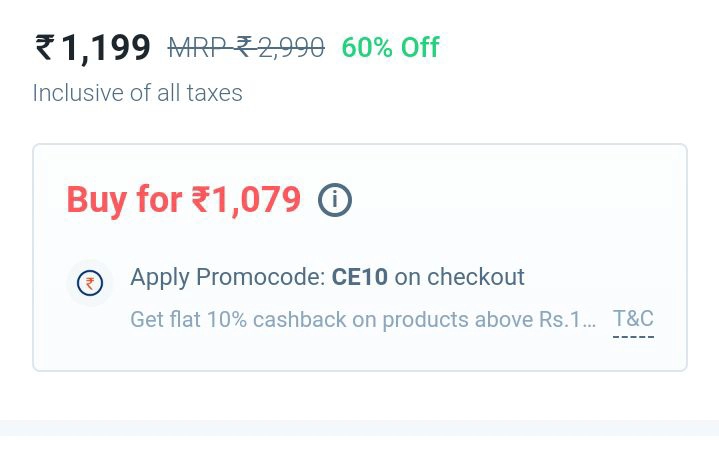This screenshot has width=719, height=469.
Task: Click the ₹1,199 selling price
Action: (x=93, y=47)
